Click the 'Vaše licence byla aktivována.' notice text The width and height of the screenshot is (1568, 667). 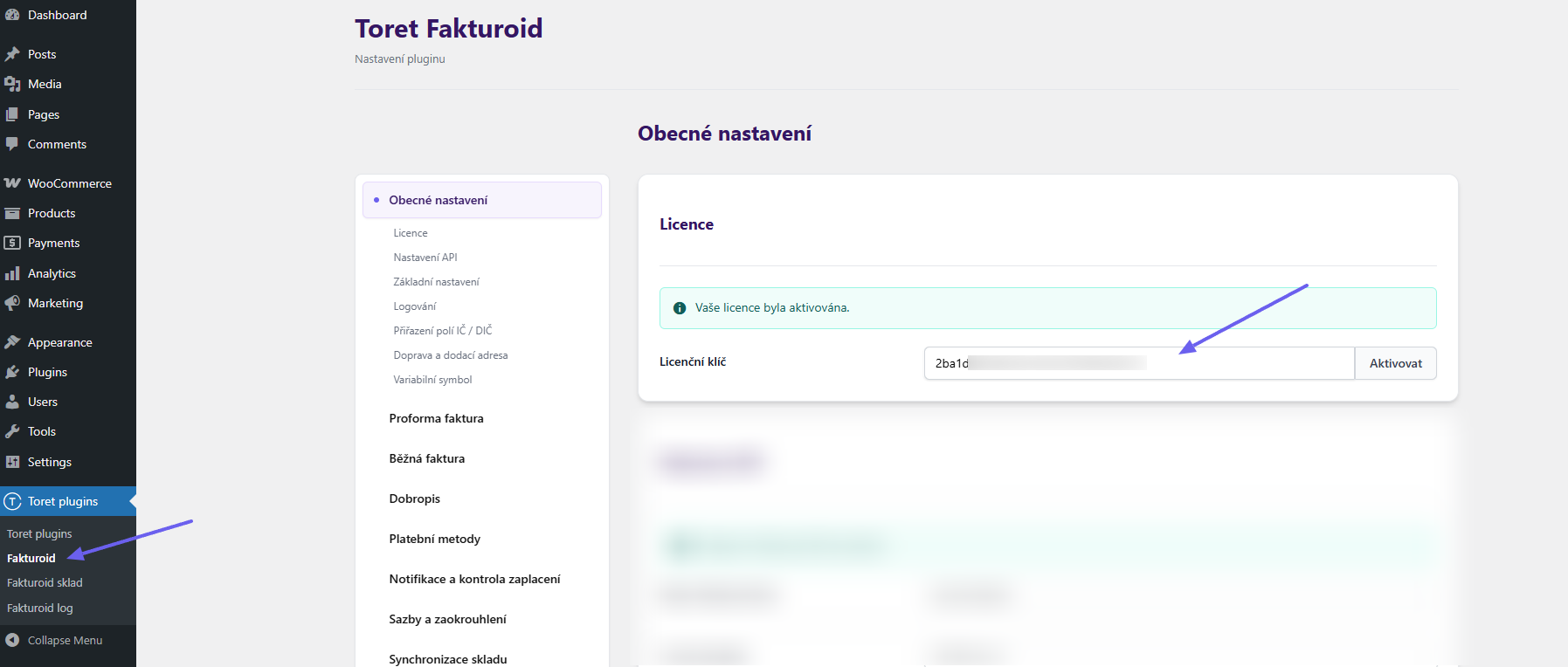(x=772, y=308)
